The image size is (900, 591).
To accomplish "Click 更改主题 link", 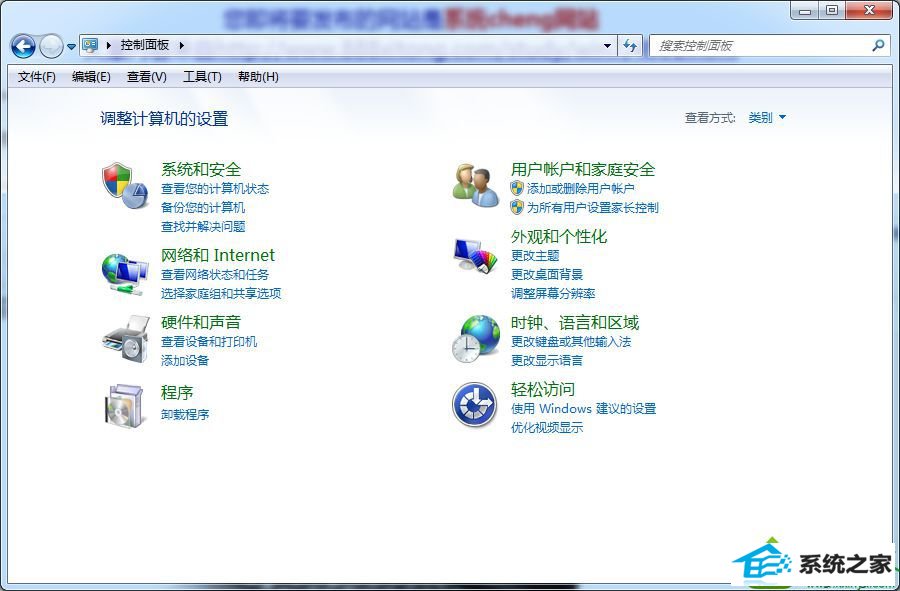I will click(535, 255).
